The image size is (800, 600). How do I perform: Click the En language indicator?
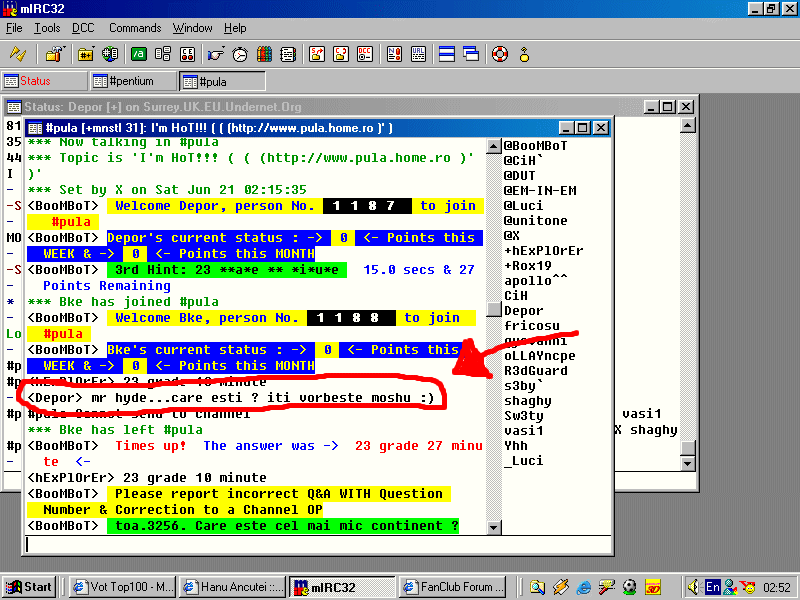[712, 587]
